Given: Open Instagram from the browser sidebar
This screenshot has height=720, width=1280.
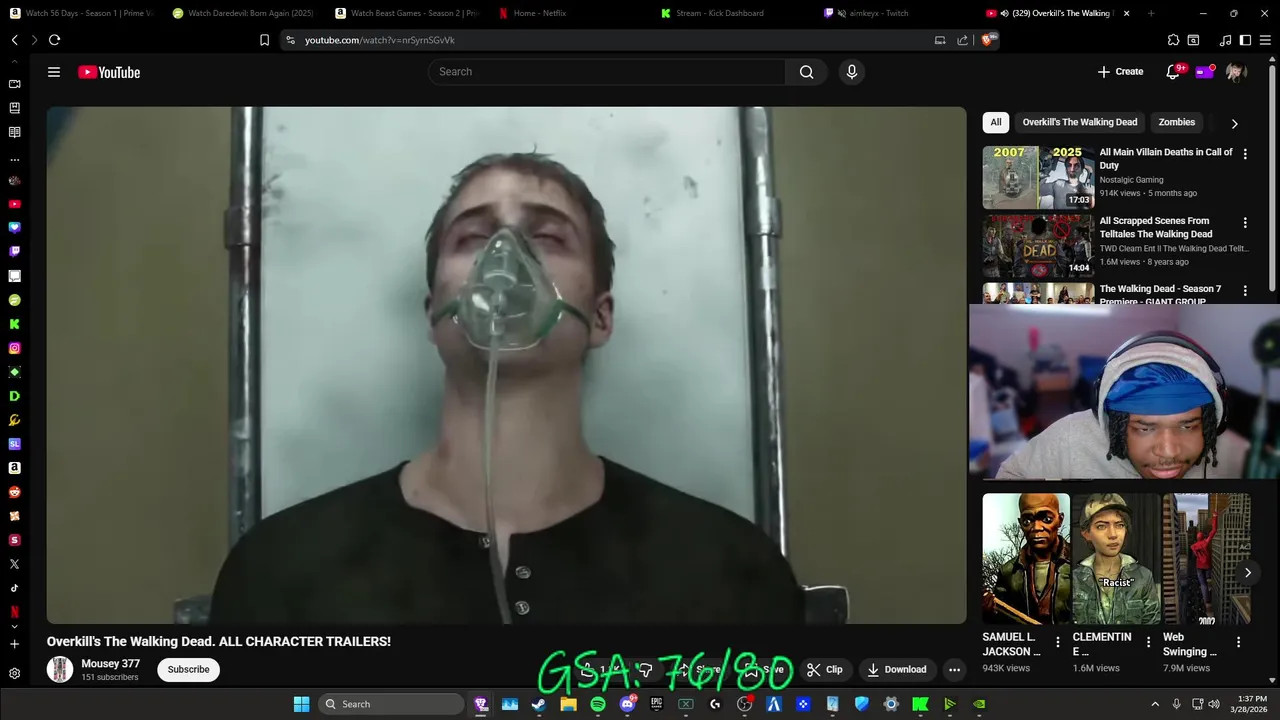Looking at the screenshot, I should 14,348.
